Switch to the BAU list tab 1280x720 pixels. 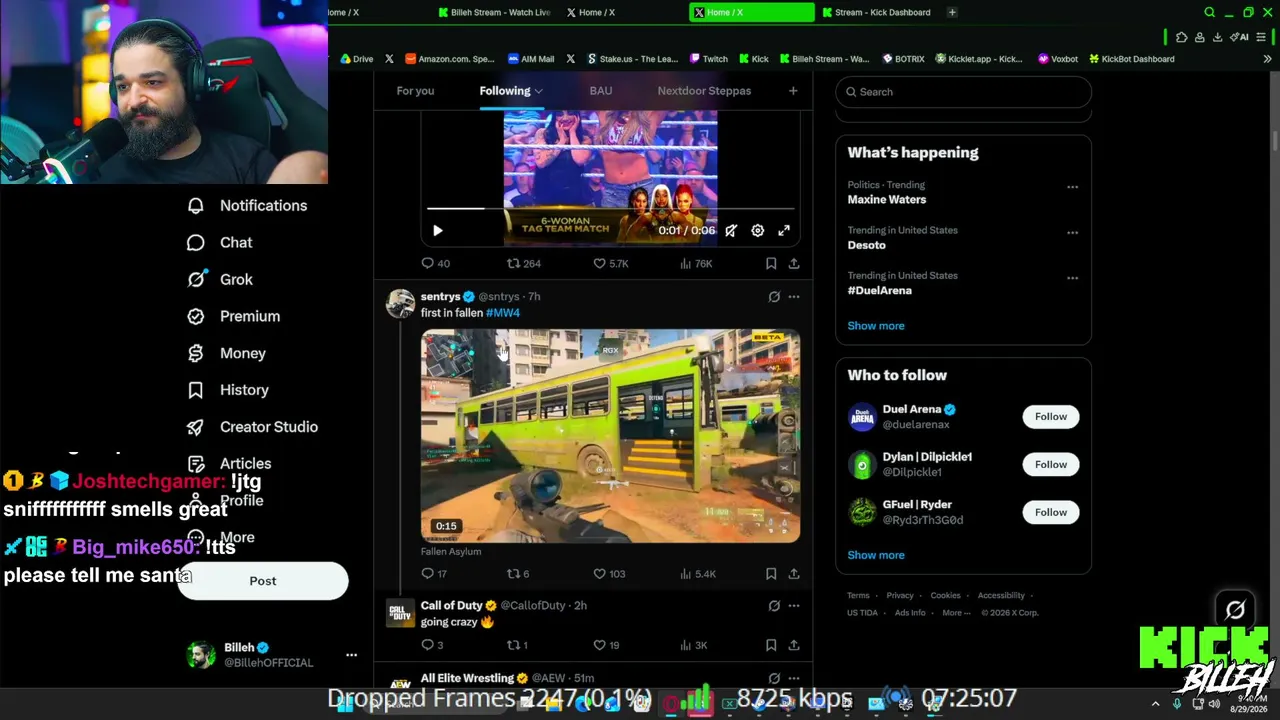(601, 91)
